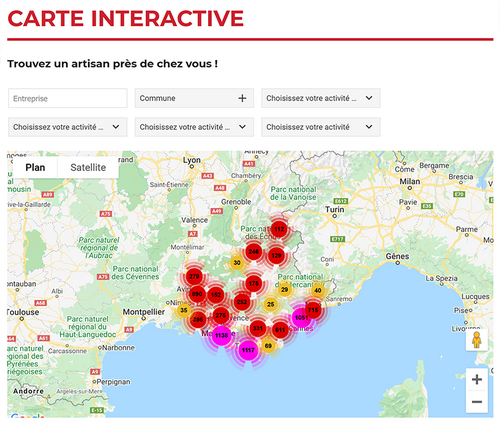Open activité dropdown below Commune field
500x426 pixels.
pos(194,127)
